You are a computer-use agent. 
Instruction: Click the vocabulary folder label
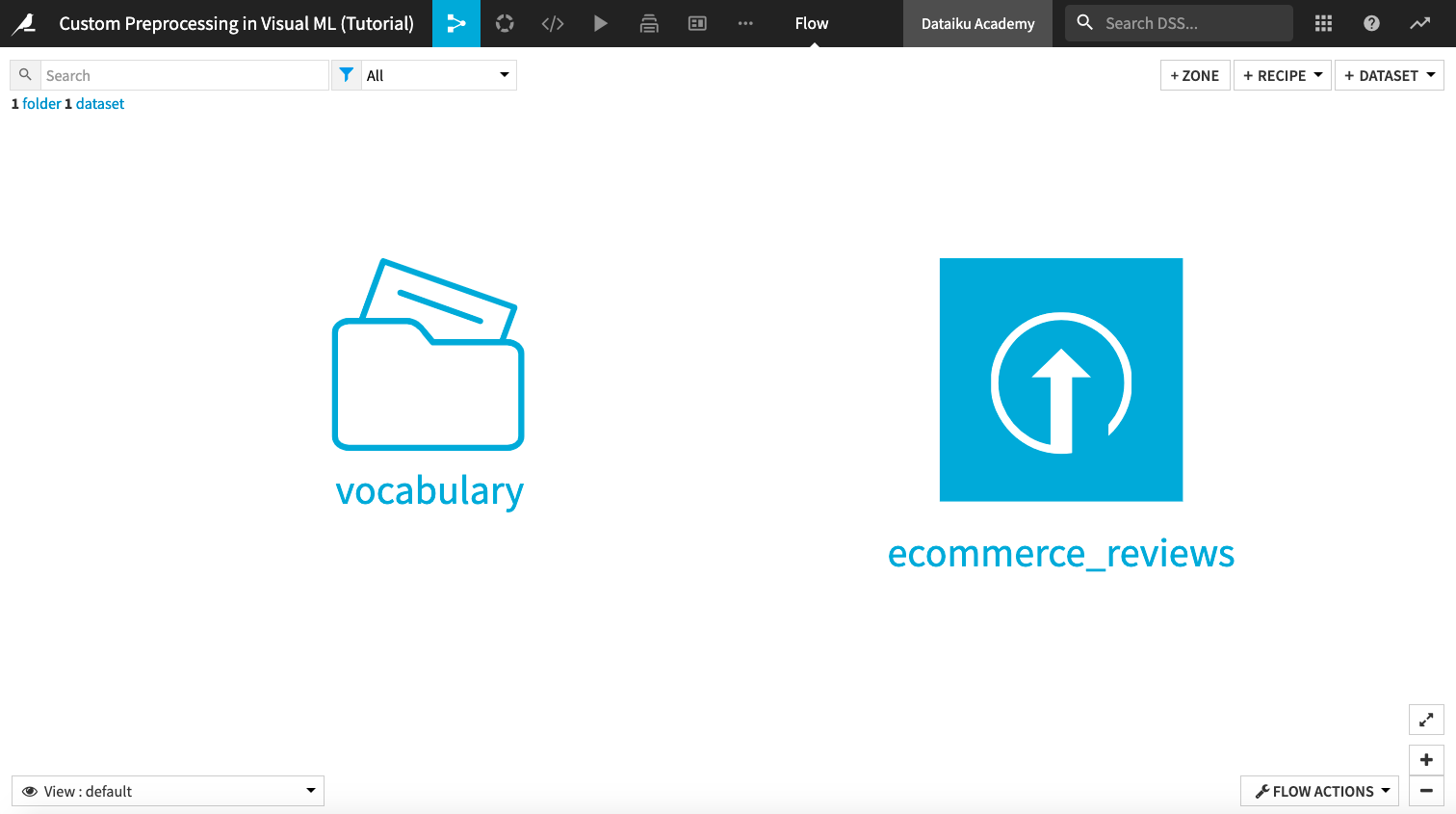click(429, 491)
